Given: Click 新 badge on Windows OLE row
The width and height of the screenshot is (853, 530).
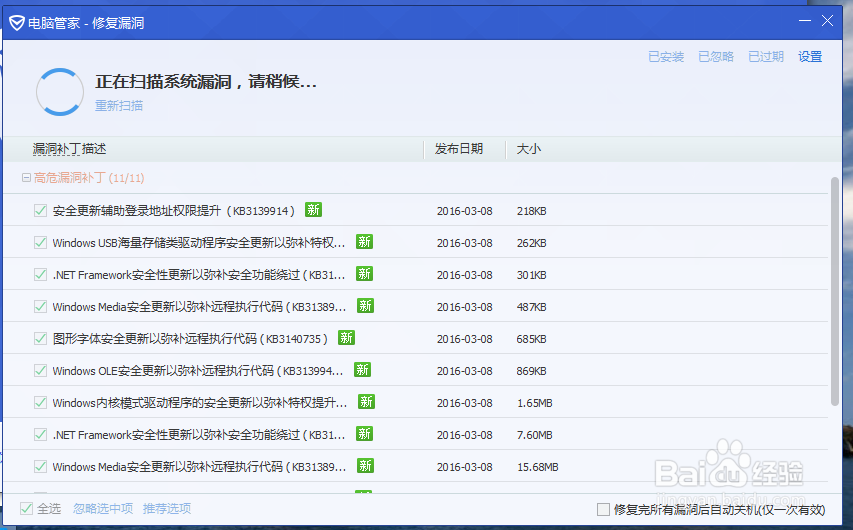Looking at the screenshot, I should [362, 369].
